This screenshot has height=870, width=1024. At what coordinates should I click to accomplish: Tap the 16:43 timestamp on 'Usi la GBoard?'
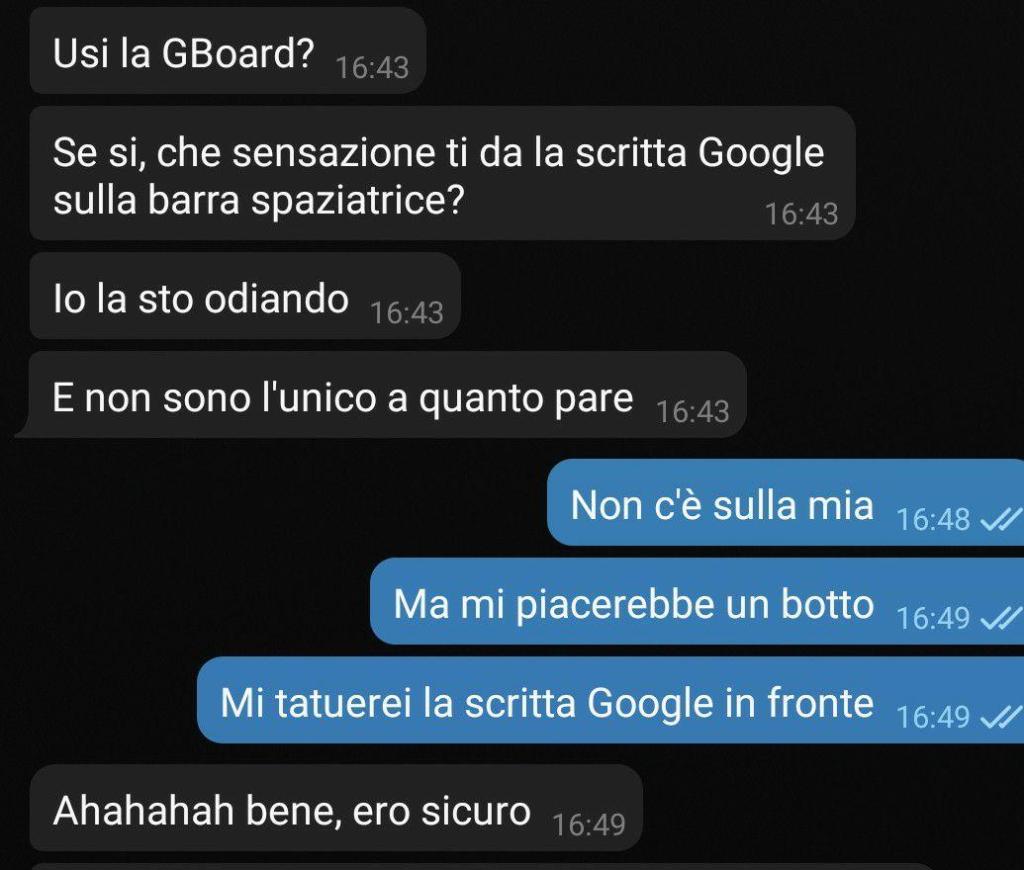pyautogui.click(x=372, y=67)
